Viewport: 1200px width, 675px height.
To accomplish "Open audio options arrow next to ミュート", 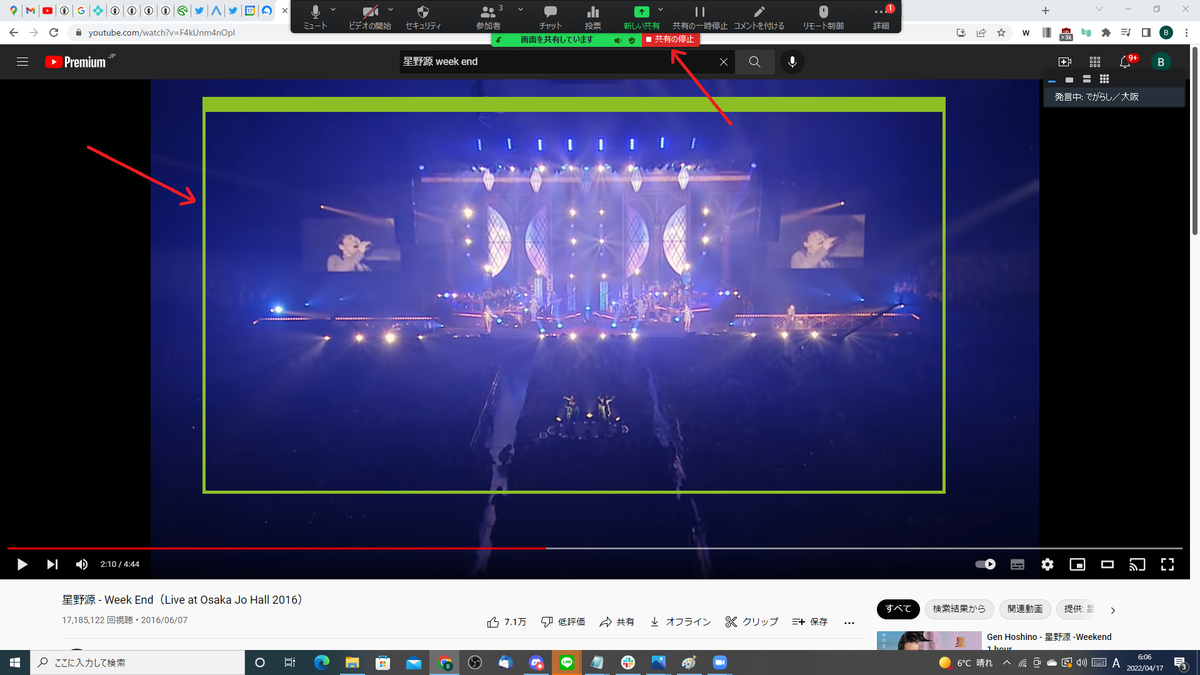I will [x=333, y=9].
